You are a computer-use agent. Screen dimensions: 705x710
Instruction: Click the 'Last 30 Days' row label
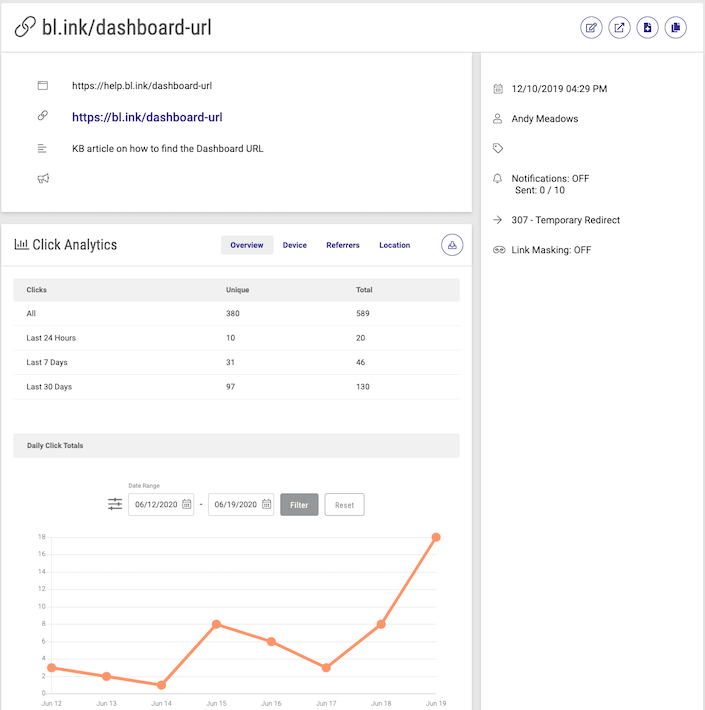(x=49, y=387)
